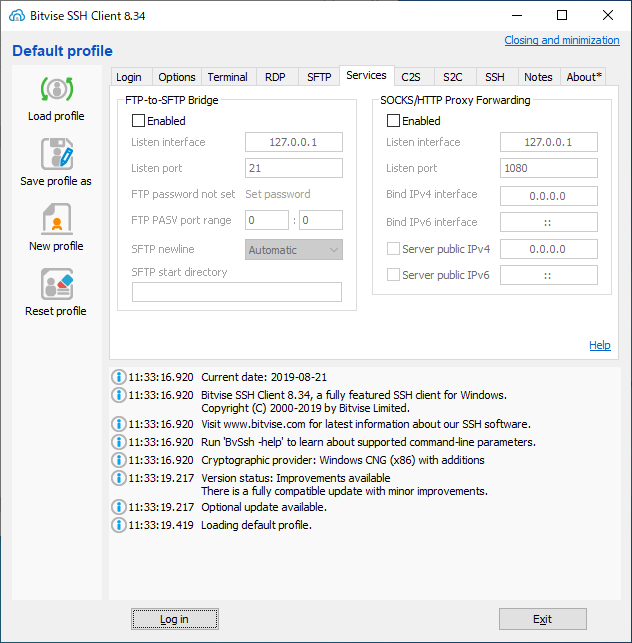Switch to the SSH tab
This screenshot has height=643, width=632.
495,77
